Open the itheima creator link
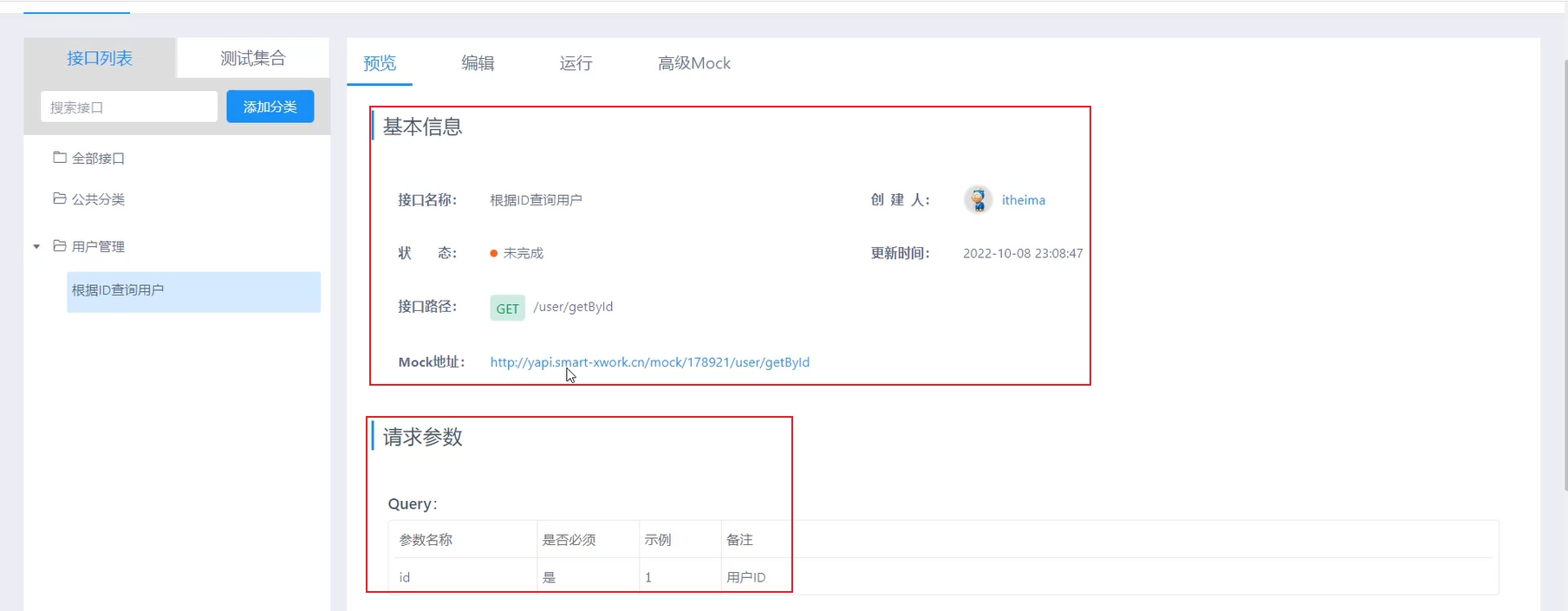This screenshot has height=611, width=1568. click(x=1023, y=200)
